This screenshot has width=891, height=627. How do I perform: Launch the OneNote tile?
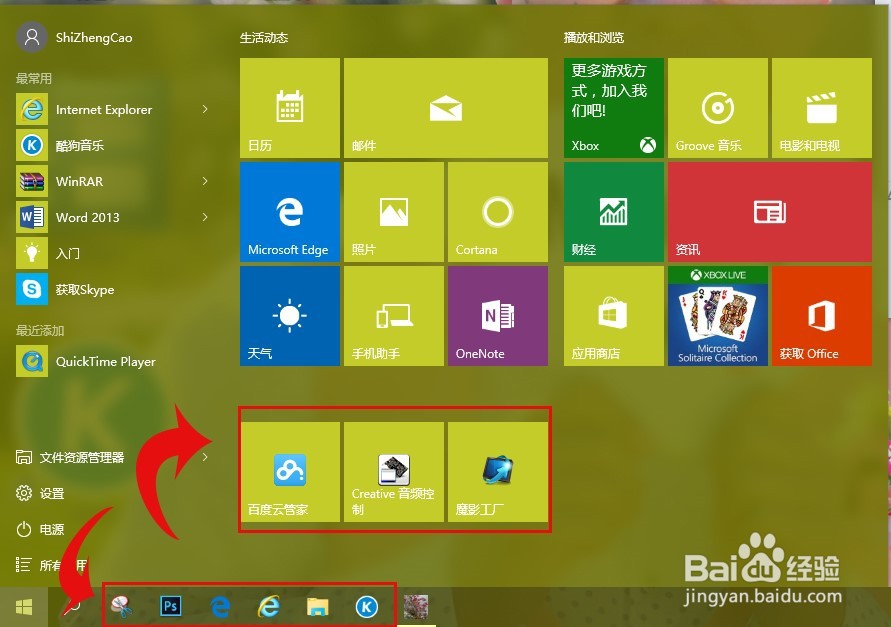(498, 316)
